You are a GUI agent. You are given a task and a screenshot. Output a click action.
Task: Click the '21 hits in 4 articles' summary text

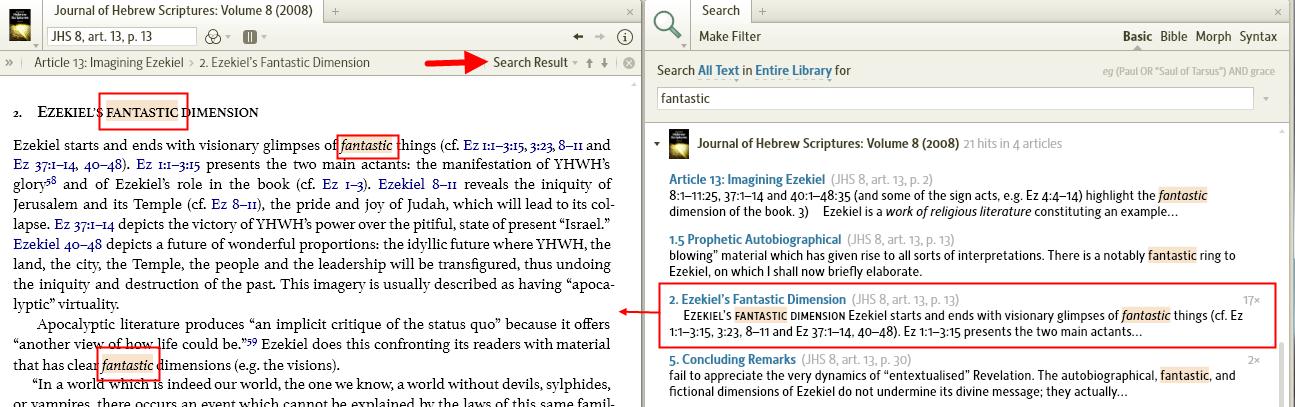[1012, 144]
